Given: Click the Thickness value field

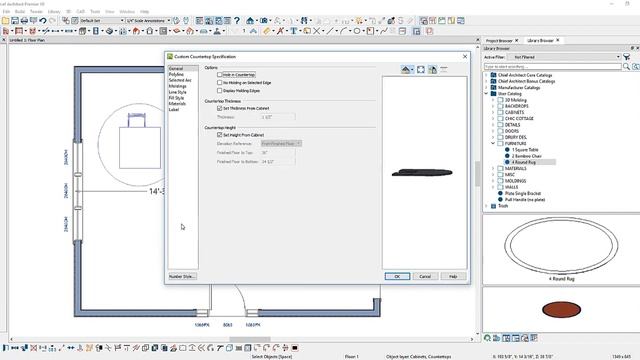Looking at the screenshot, I should click(278, 117).
